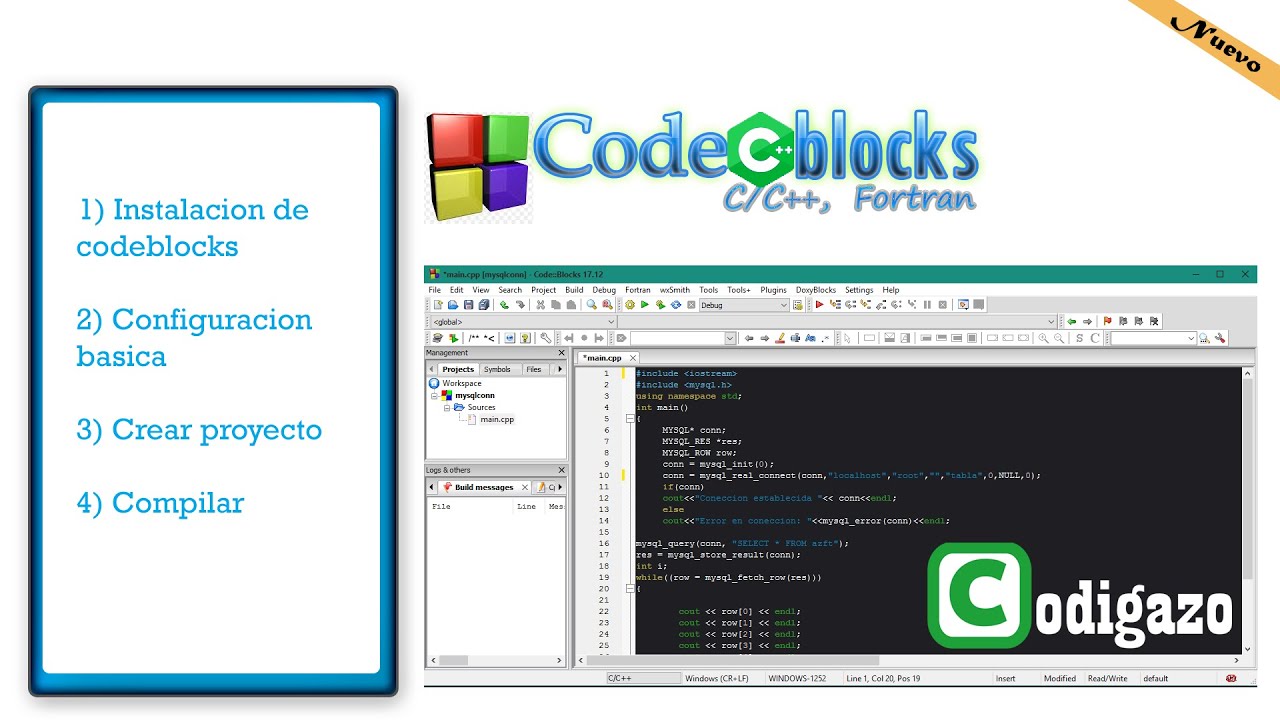Screen dimensions: 1280x720
Task: Click the Workspace tree item
Action: point(462,383)
